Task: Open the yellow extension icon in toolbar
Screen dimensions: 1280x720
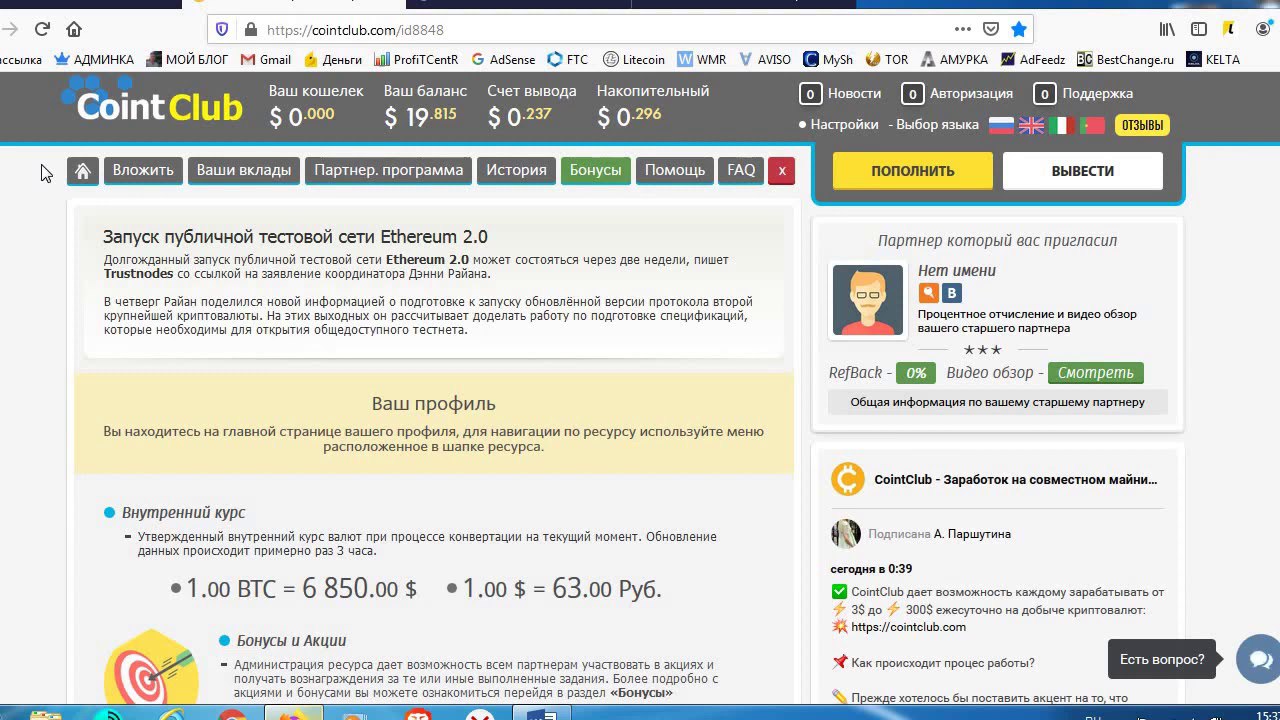Action: tap(1230, 29)
